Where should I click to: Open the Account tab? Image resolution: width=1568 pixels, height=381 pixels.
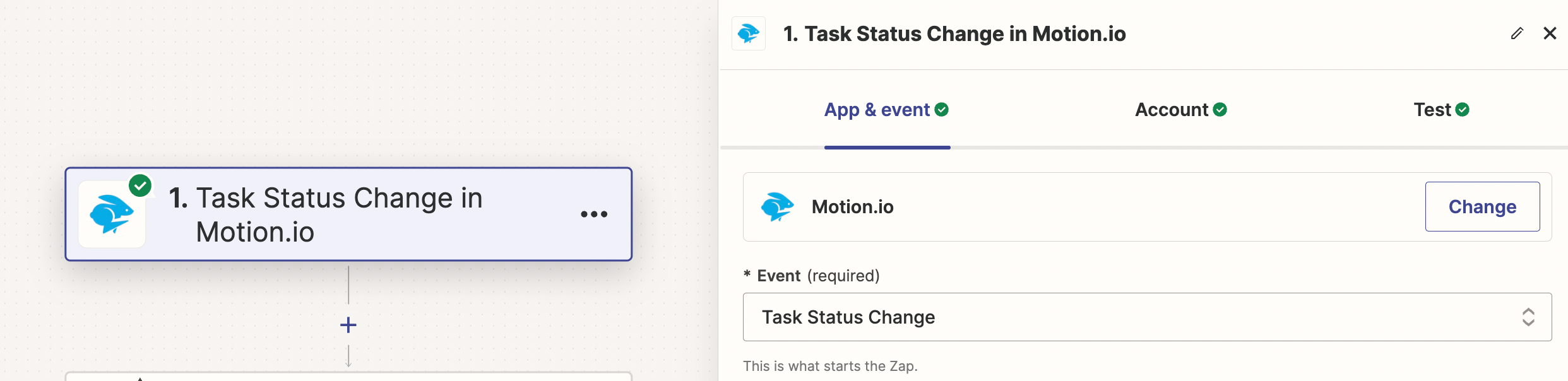(1172, 110)
